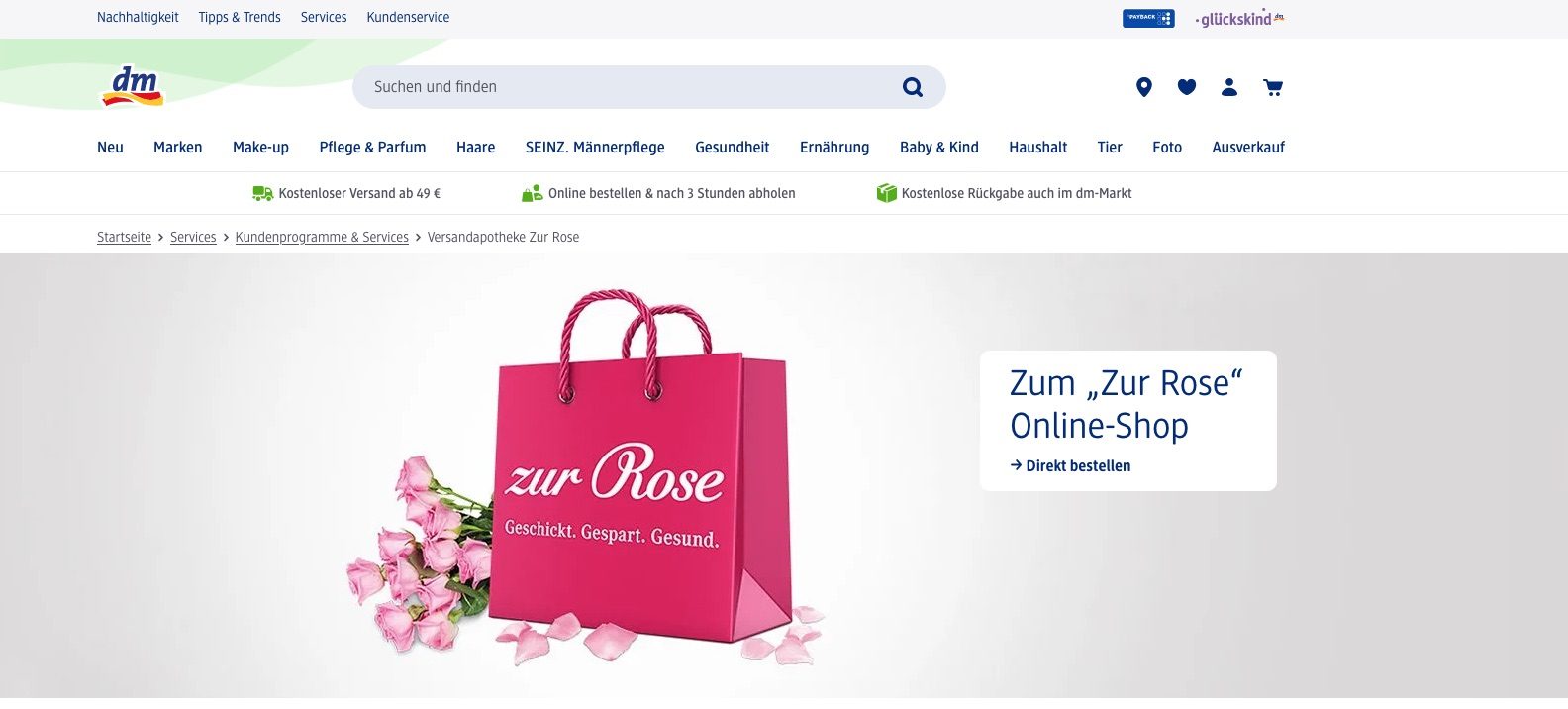Click the search magnifier icon

point(913,87)
